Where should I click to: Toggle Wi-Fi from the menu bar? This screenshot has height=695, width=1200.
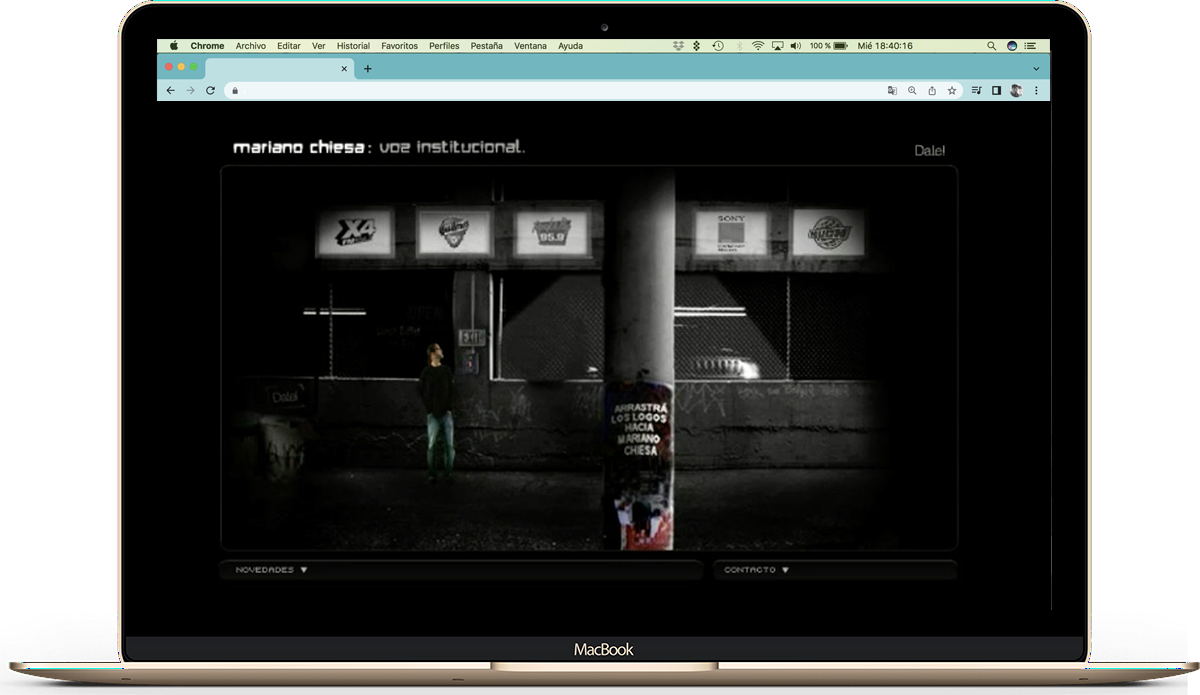pos(758,46)
